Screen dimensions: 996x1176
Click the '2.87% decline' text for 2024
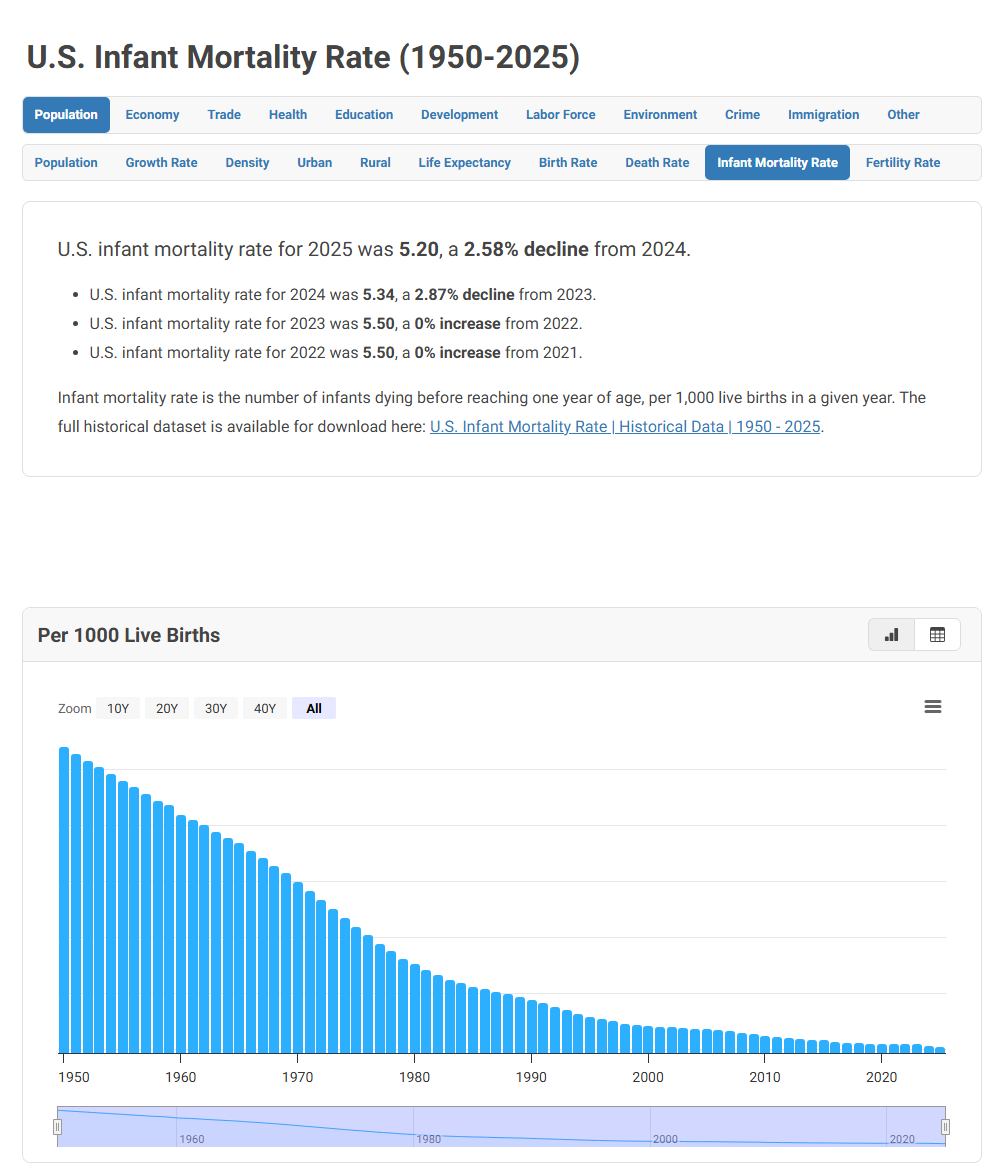click(464, 295)
